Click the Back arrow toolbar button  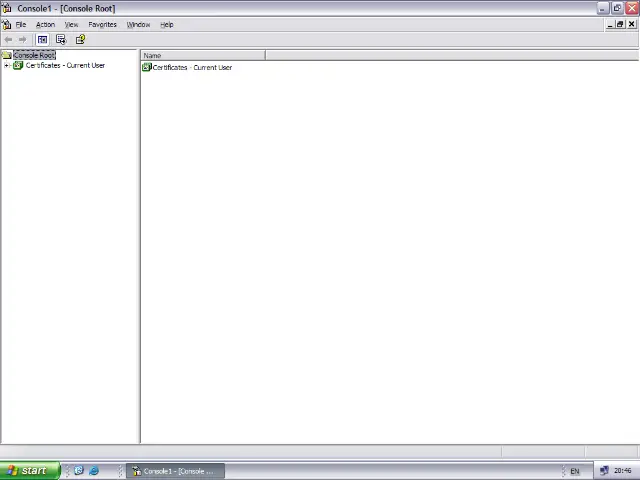(x=8, y=40)
